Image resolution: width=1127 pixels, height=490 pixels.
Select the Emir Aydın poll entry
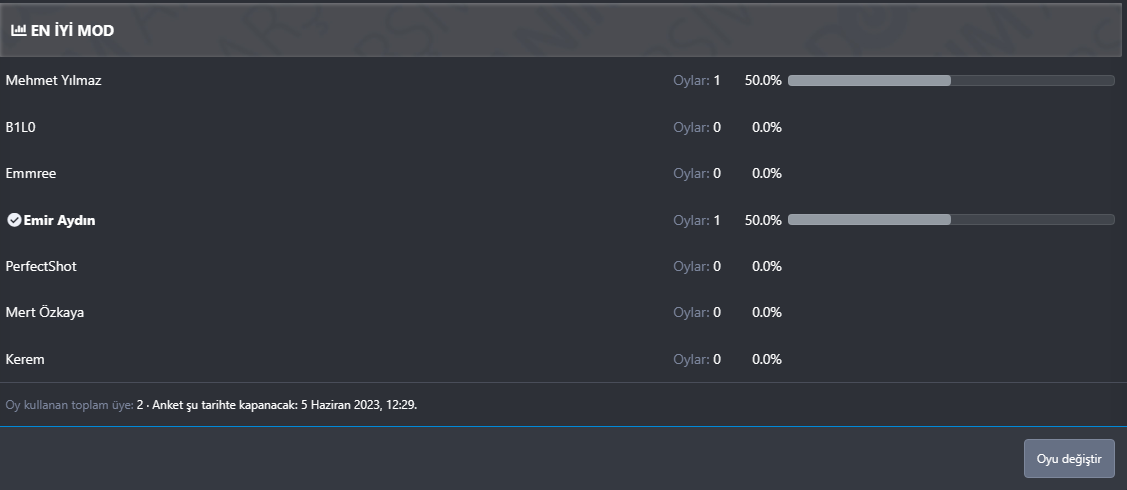[x=59, y=220]
